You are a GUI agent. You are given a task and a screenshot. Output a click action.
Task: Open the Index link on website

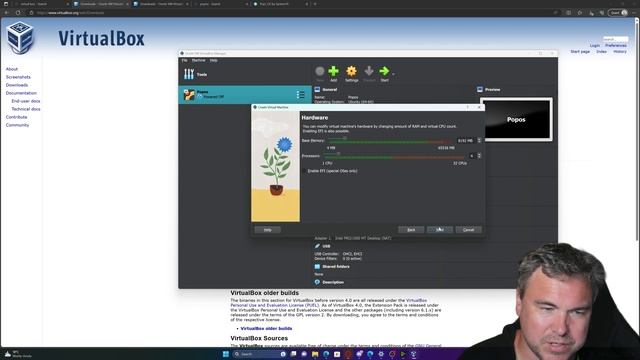(601, 52)
